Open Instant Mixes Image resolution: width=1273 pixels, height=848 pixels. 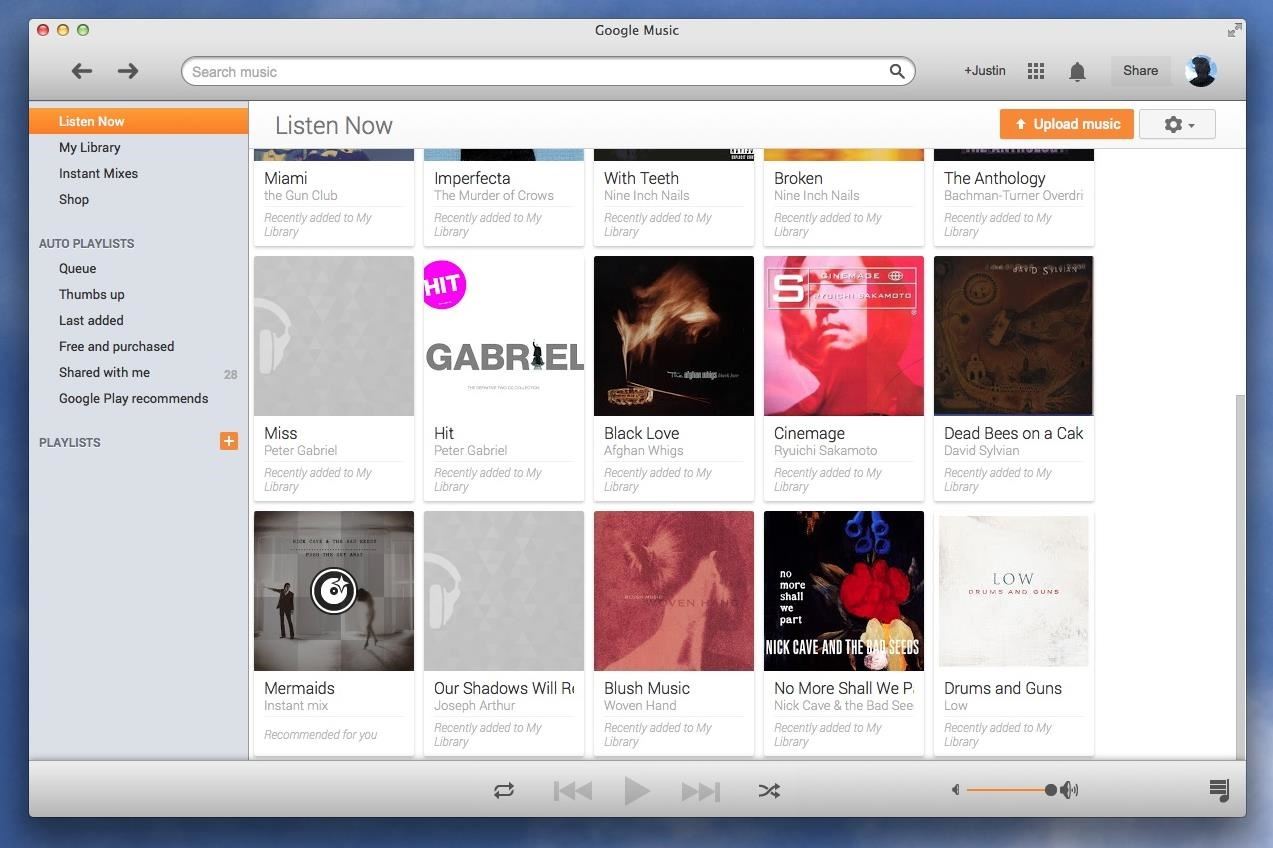pos(98,173)
